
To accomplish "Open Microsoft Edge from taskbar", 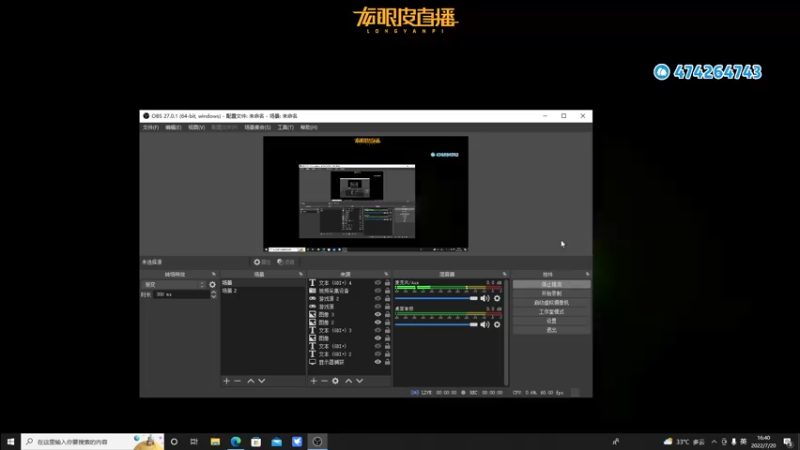I will [x=236, y=442].
